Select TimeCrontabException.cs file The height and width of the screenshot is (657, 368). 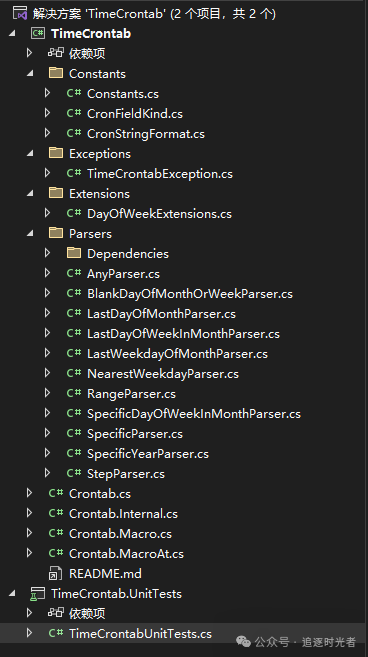(x=160, y=173)
